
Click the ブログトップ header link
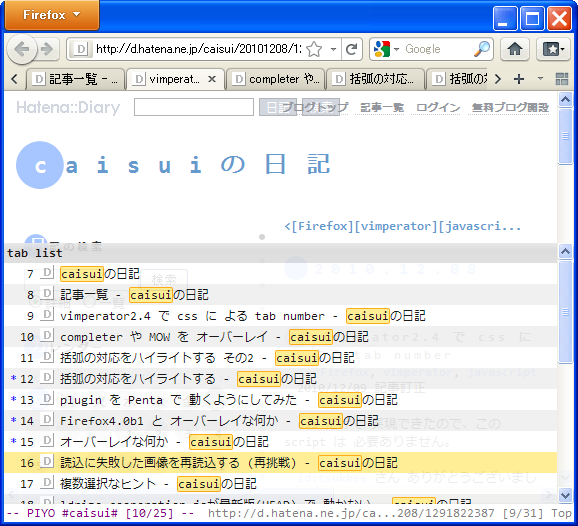point(316,108)
